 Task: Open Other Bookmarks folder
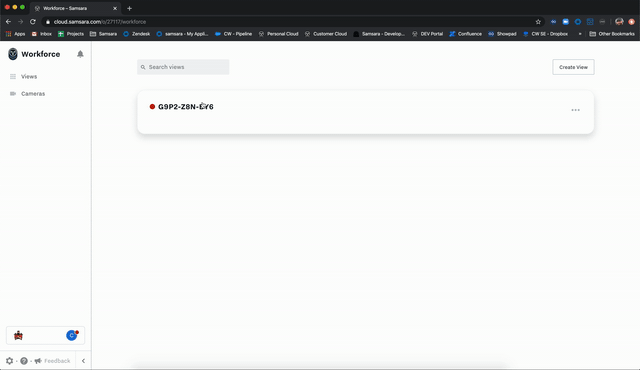coord(612,34)
